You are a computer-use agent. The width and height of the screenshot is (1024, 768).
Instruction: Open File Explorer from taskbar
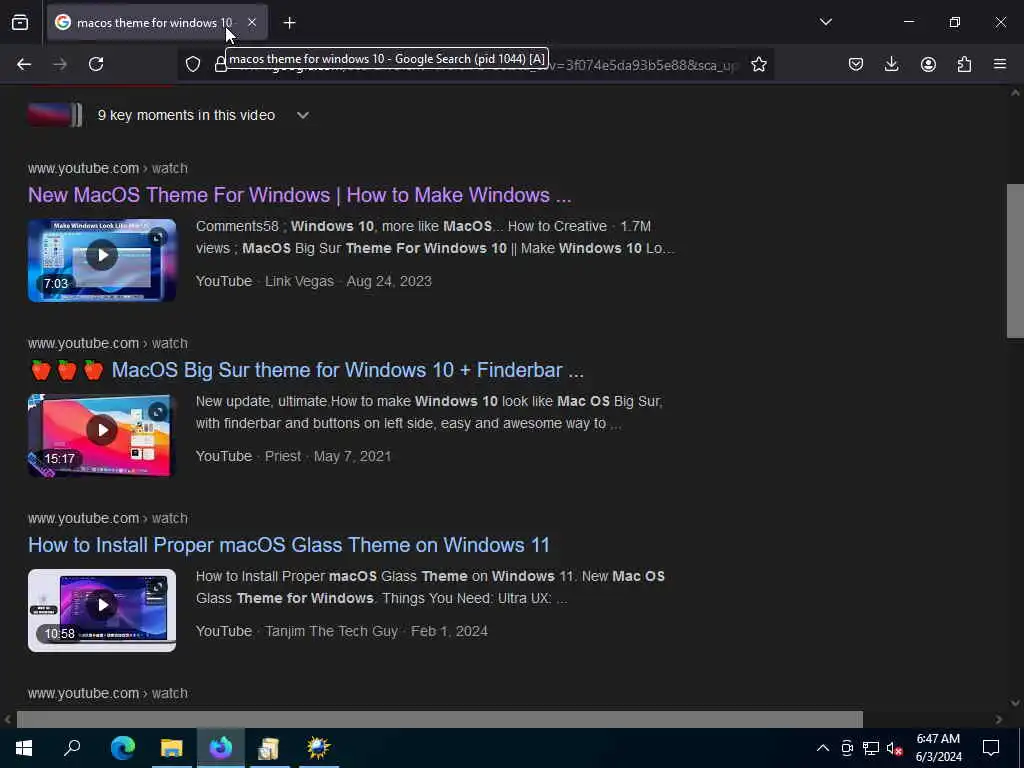click(x=172, y=748)
